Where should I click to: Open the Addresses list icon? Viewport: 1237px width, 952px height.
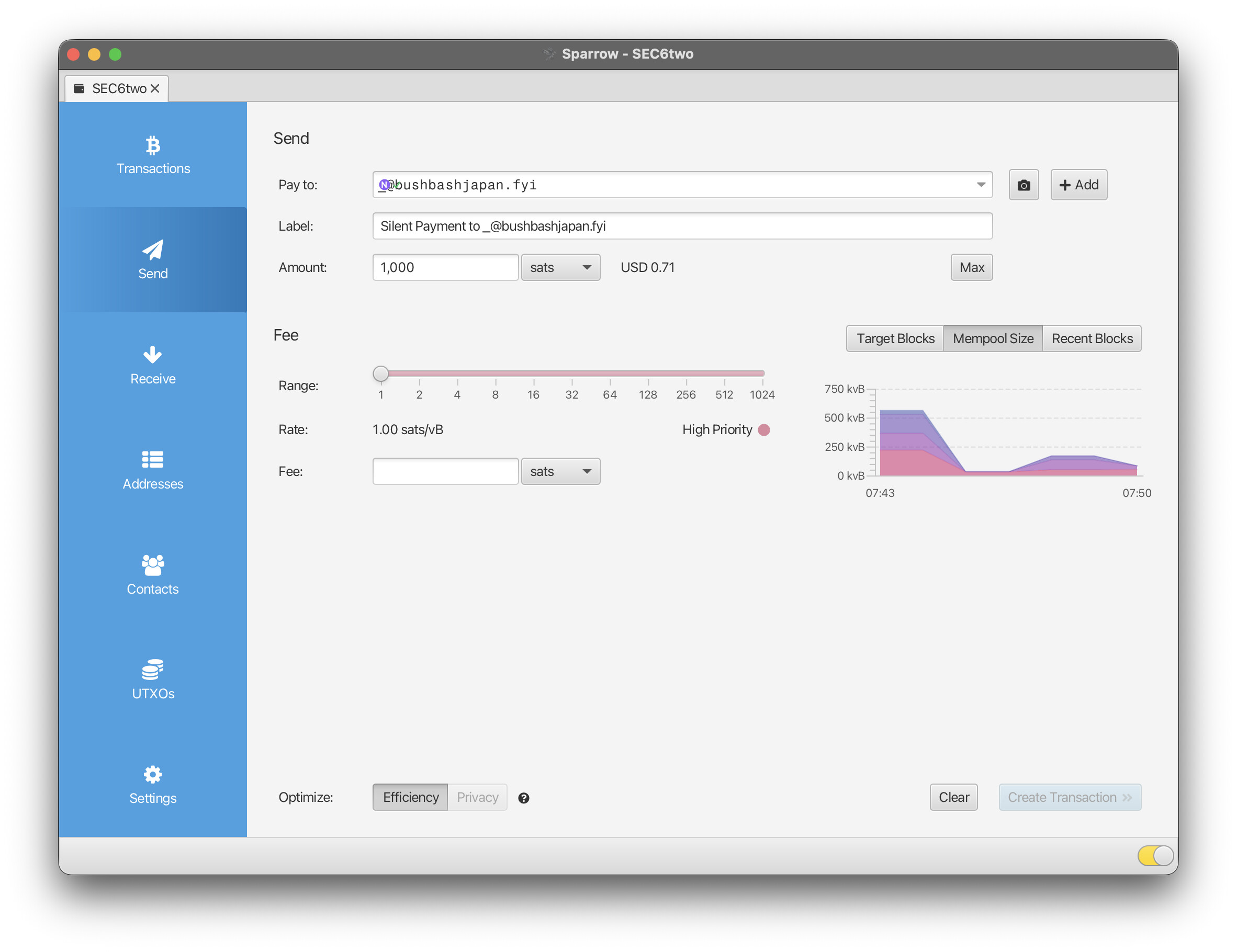coord(152,459)
